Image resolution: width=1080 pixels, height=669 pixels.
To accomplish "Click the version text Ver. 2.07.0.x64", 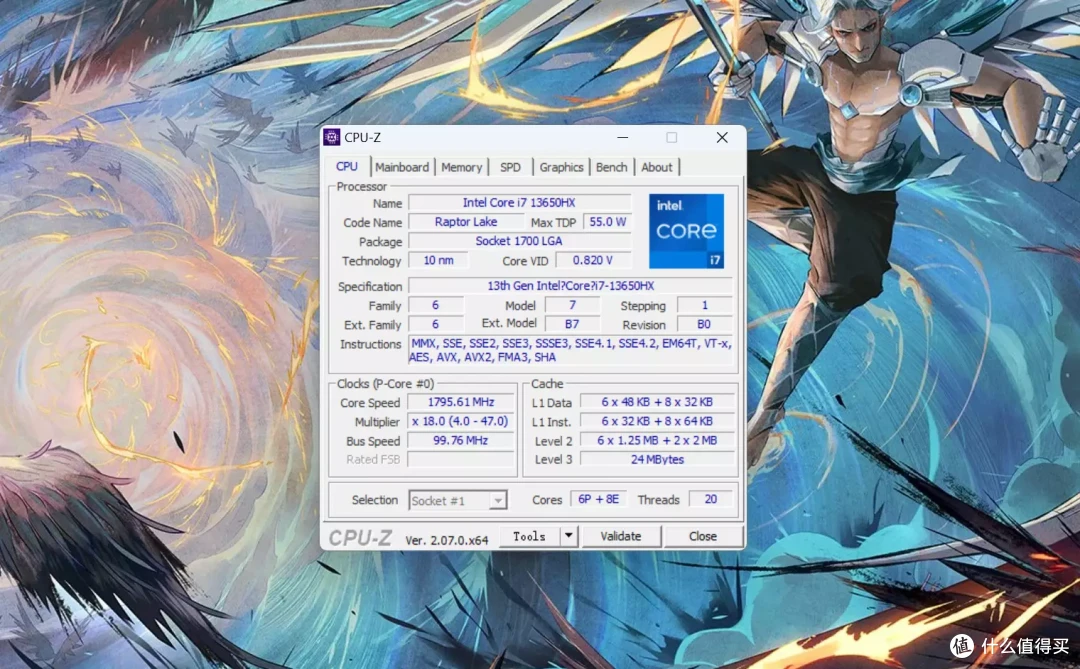I will [446, 540].
